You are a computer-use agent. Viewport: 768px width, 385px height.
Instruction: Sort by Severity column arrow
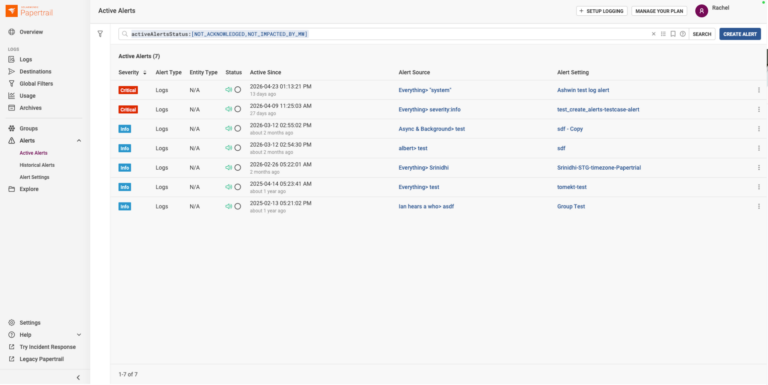[x=144, y=72]
